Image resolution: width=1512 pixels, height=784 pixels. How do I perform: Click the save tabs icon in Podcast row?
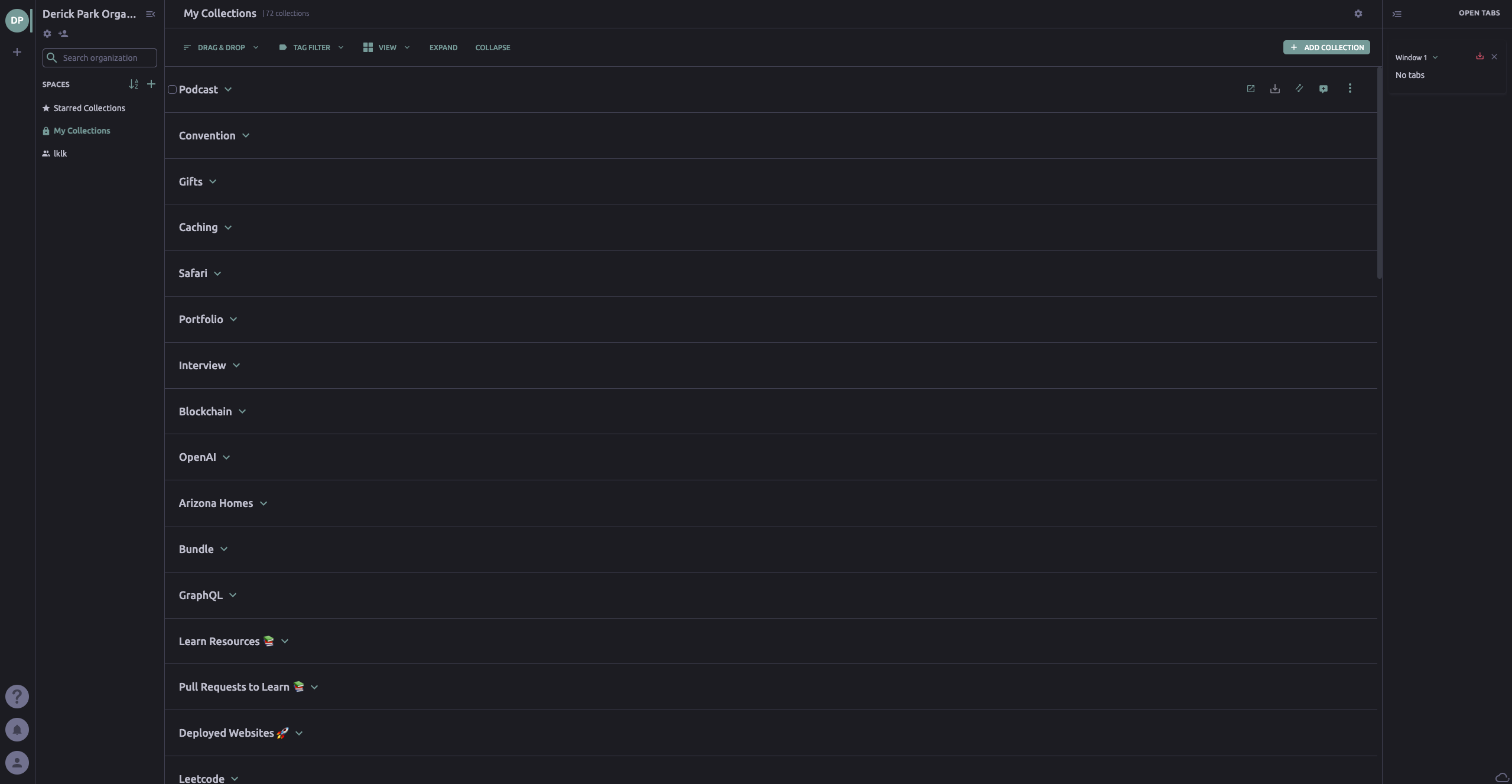coord(1274,89)
